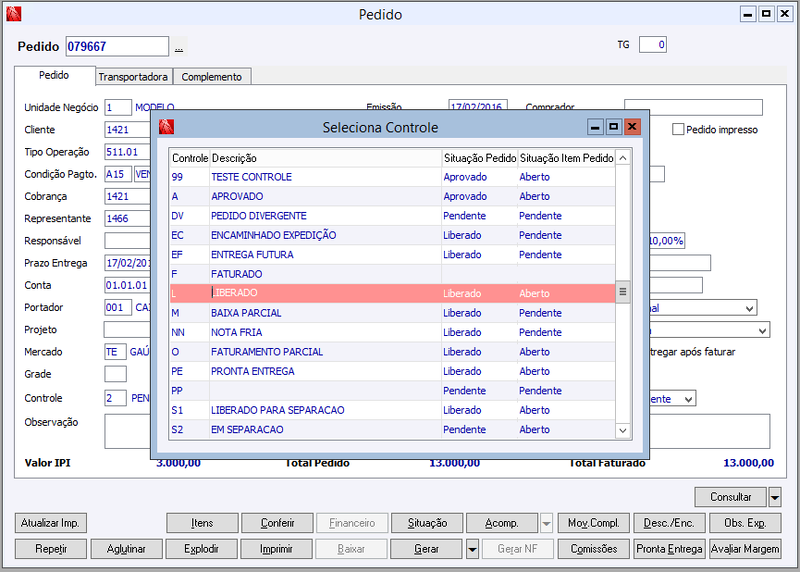
Task: Click the Pronta Entrega button
Action: (x=669, y=549)
